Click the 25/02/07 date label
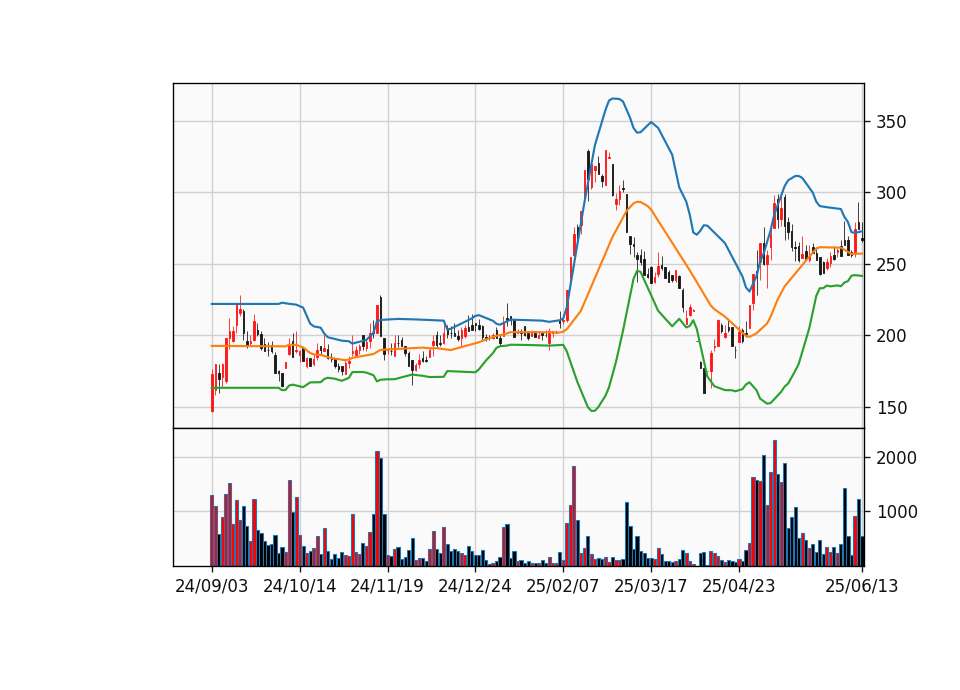 coord(563,587)
